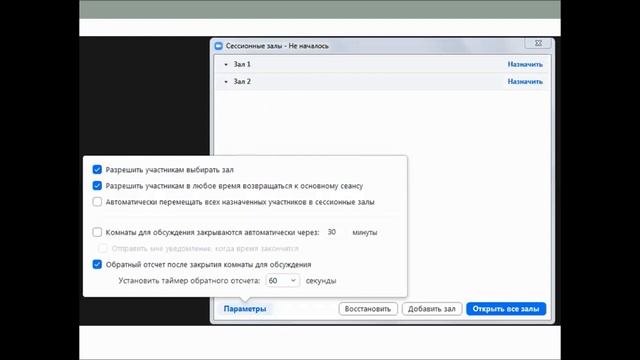Select the 'Зал 2' row label
This screenshot has height=360, width=640.
point(242,82)
